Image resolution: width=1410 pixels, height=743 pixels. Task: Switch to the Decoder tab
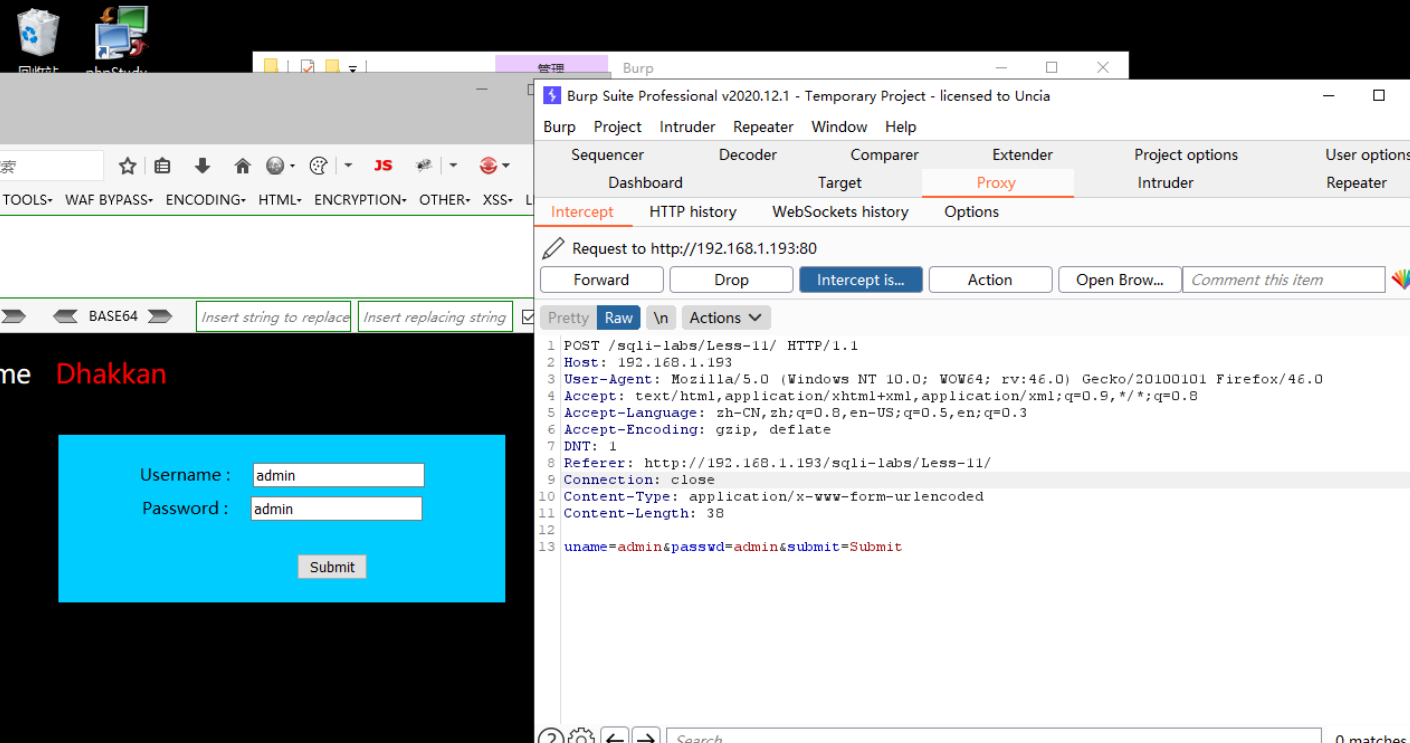[747, 155]
